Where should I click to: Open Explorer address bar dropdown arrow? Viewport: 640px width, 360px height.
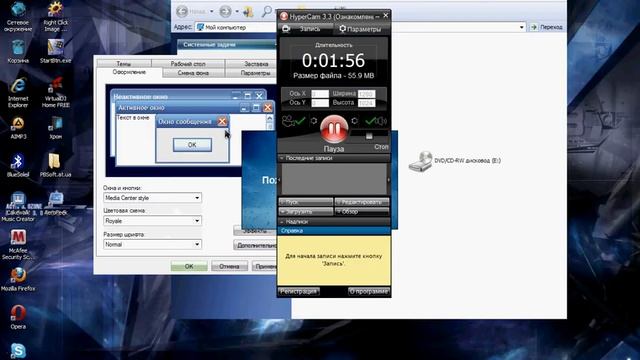(x=522, y=27)
